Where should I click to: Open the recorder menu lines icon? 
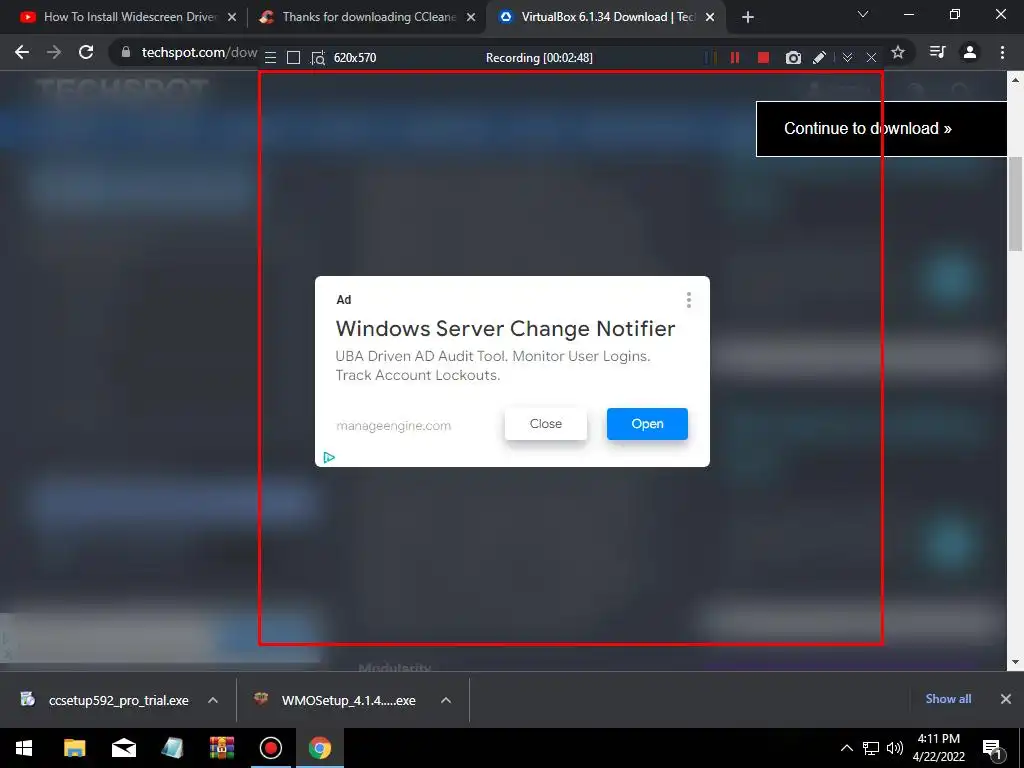270,58
